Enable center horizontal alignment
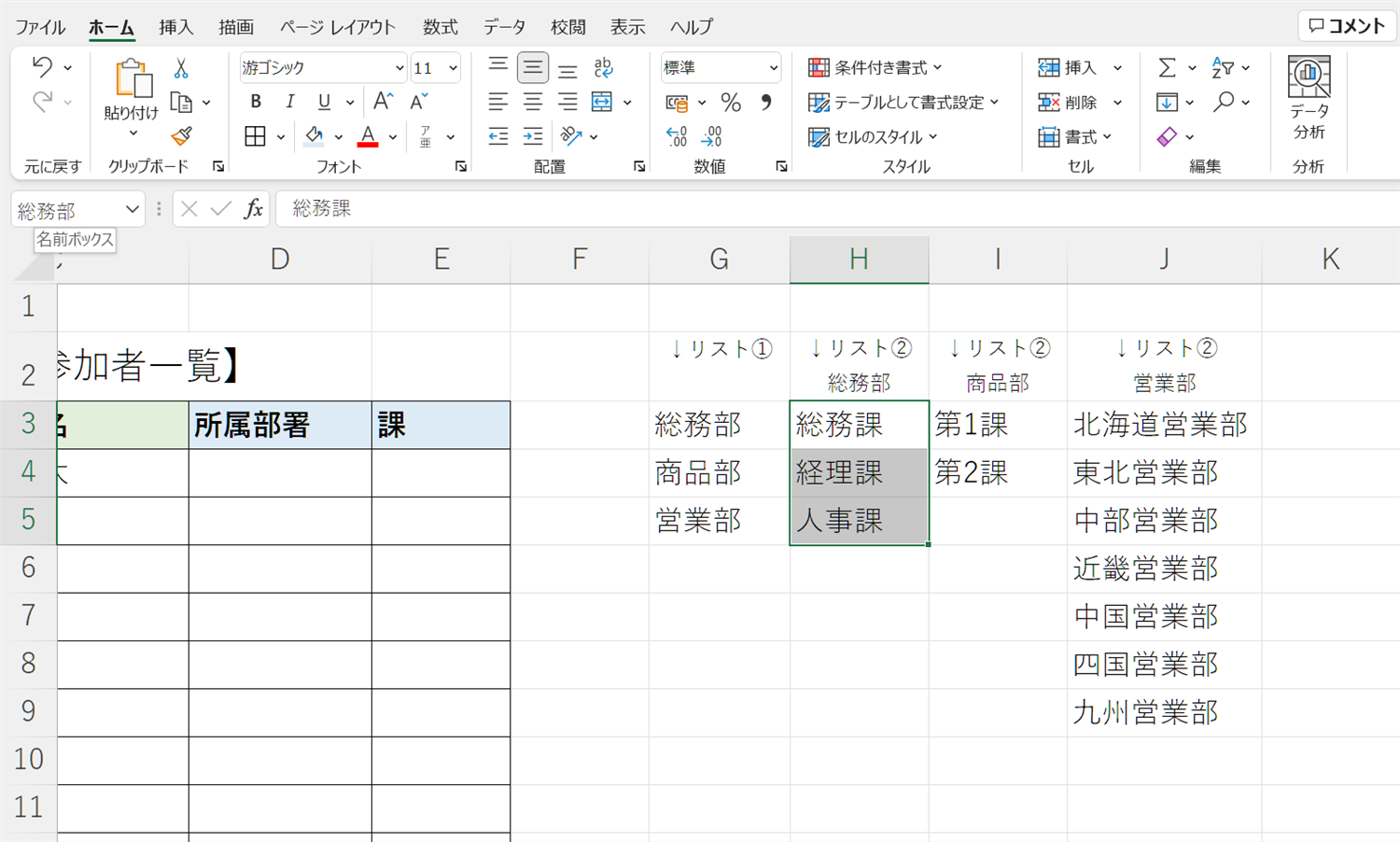1400x842 pixels. pyautogui.click(x=532, y=102)
